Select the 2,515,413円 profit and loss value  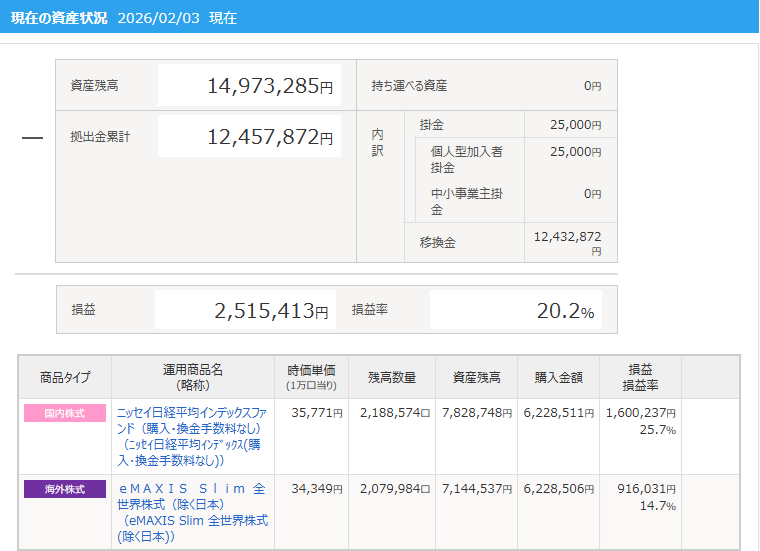(x=270, y=311)
